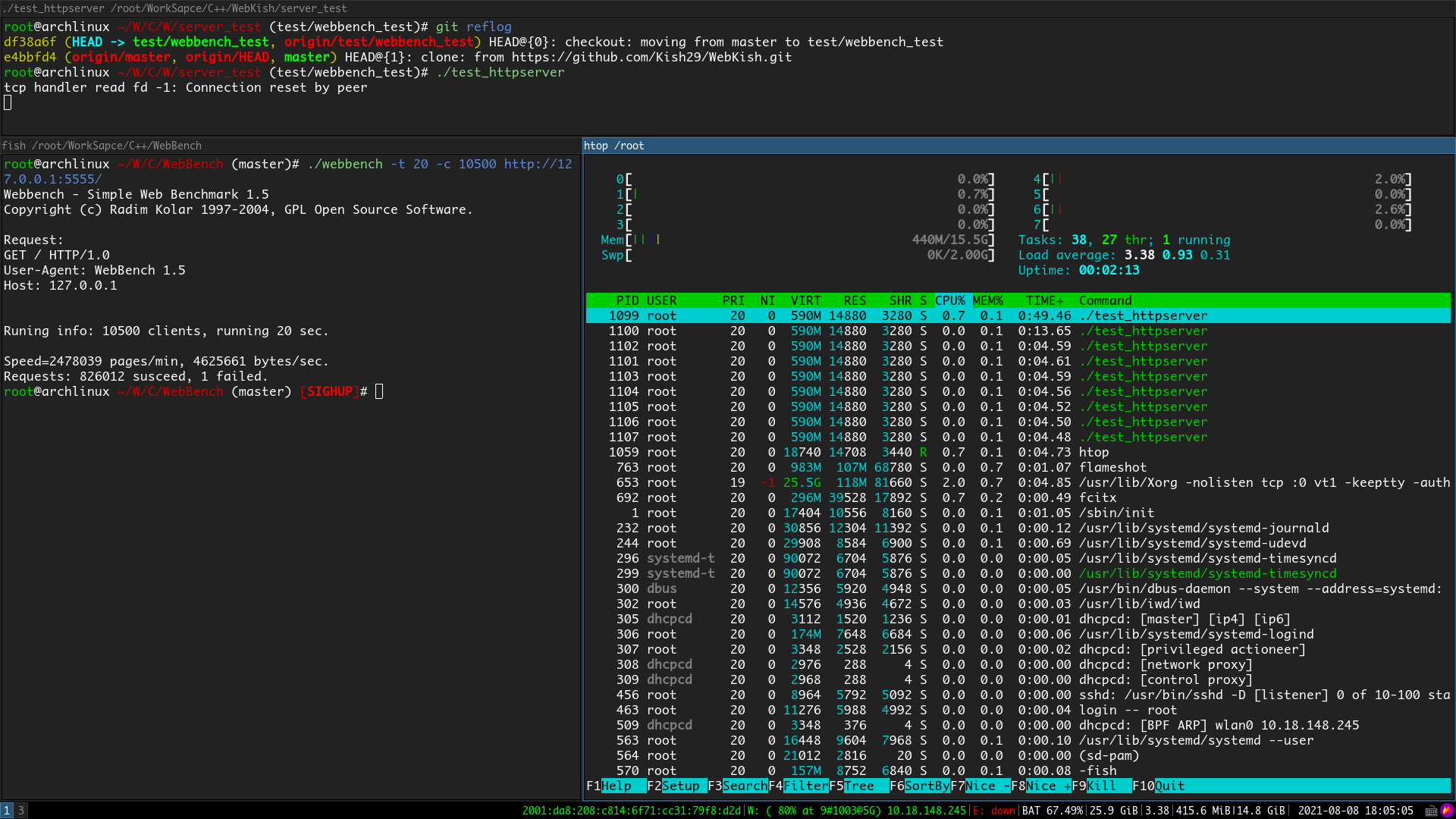Click the CPU 4 usage meter
1456x819 pixels.
pos(1222,179)
